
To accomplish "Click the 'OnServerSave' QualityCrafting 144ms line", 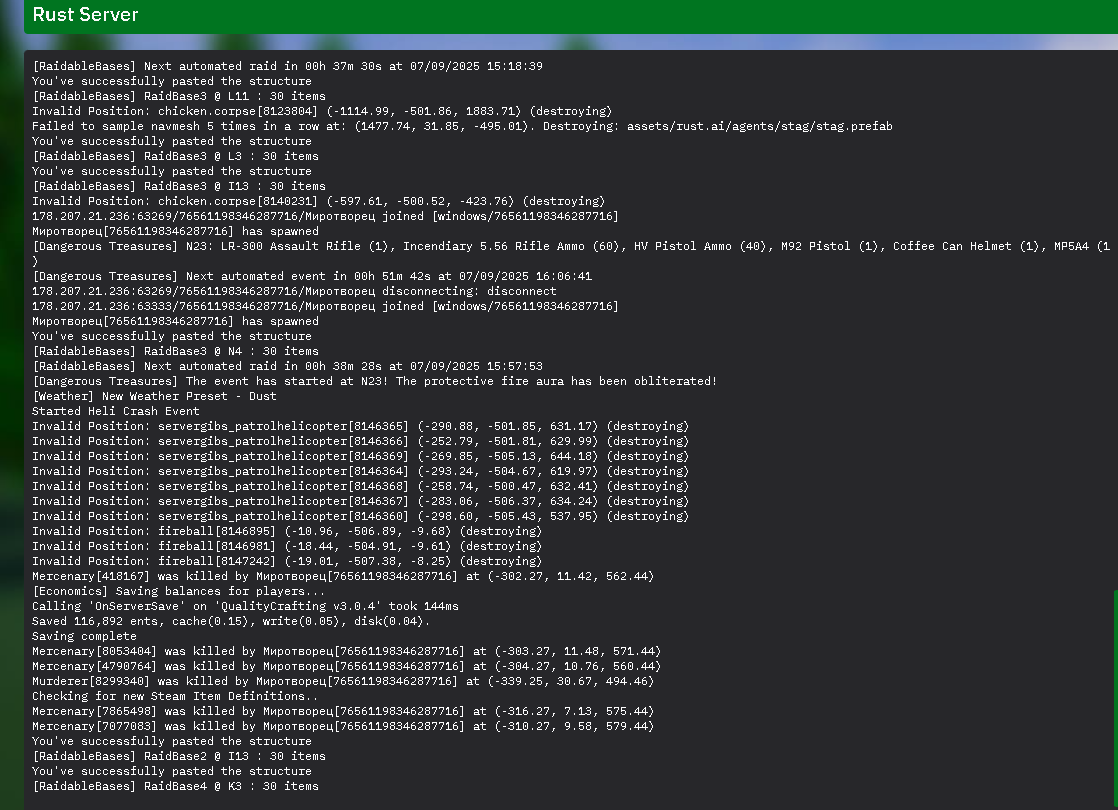I will pyautogui.click(x=245, y=605).
